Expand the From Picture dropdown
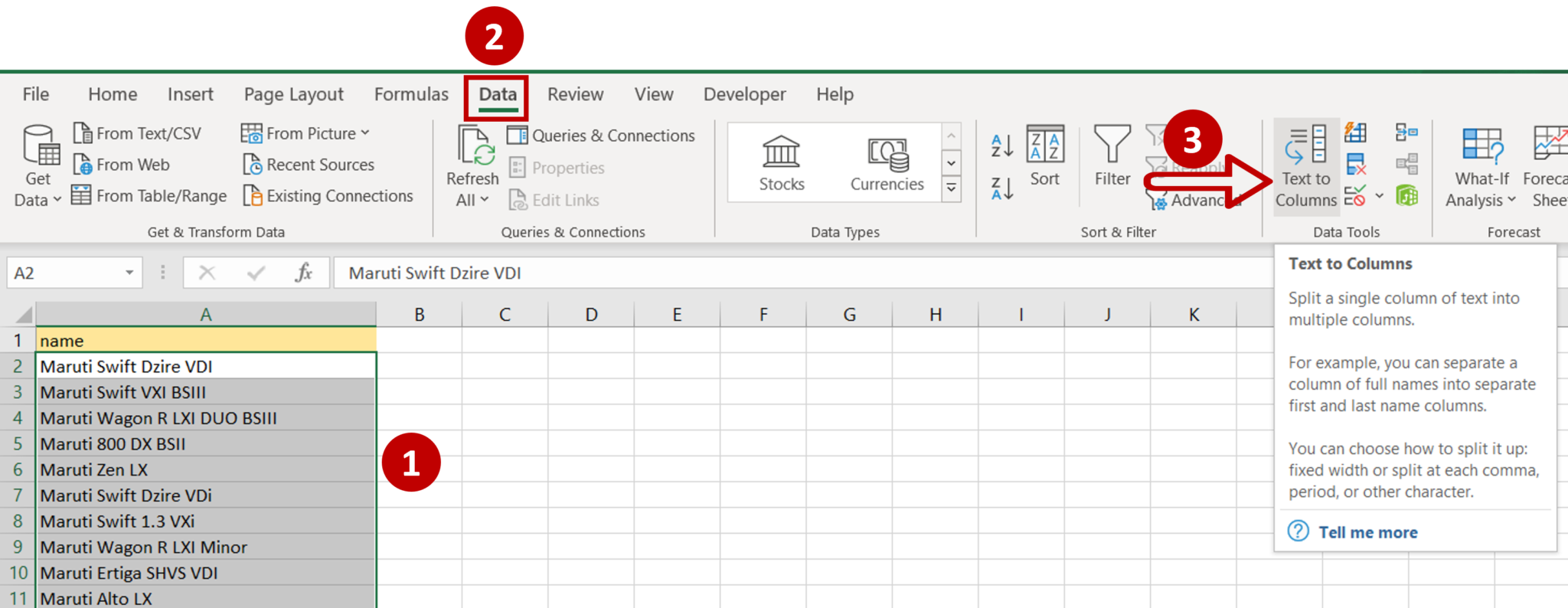This screenshot has height=608, width=1568. (365, 133)
